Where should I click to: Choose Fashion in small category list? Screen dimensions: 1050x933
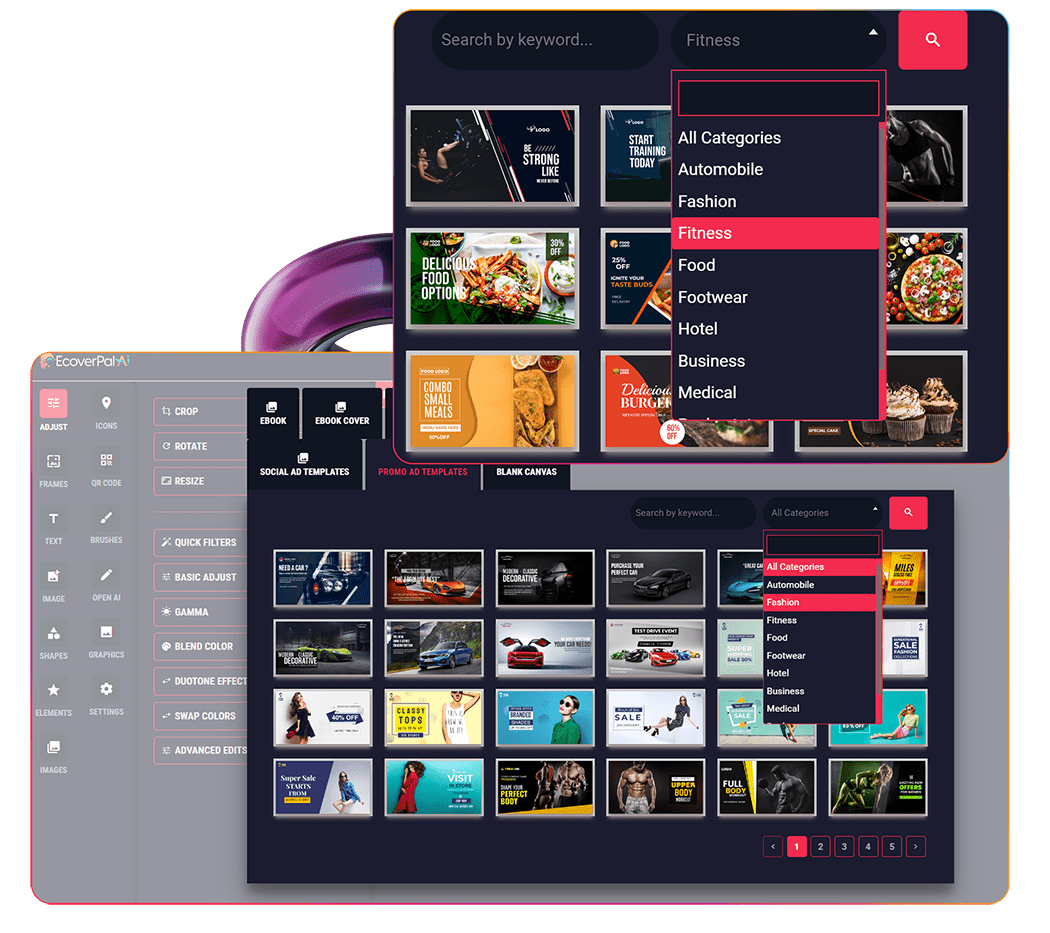pos(820,602)
